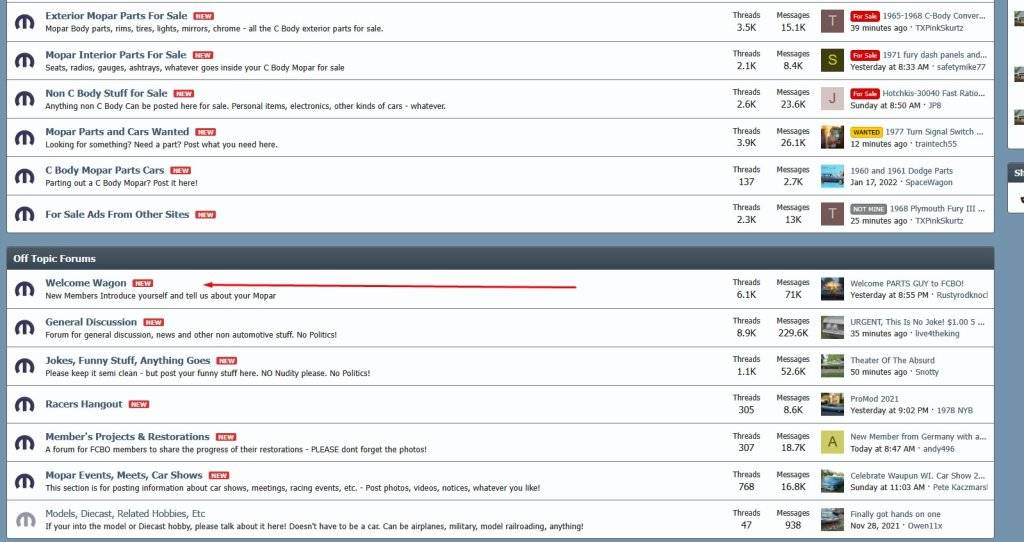Open Non C Body Stuff for Sale
1024x542 pixels.
point(106,93)
